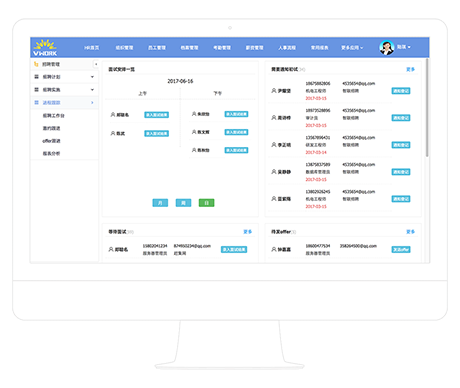The image size is (460, 388).
Task: Click the orange recruitment management sidebar header icon
Action: point(36,64)
